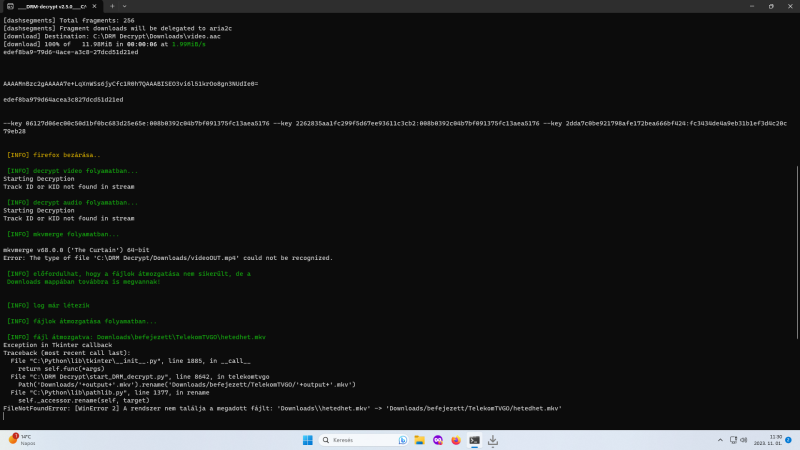This screenshot has height=450, width=800.
Task: Minimize the terminal window
Action: (752, 7)
